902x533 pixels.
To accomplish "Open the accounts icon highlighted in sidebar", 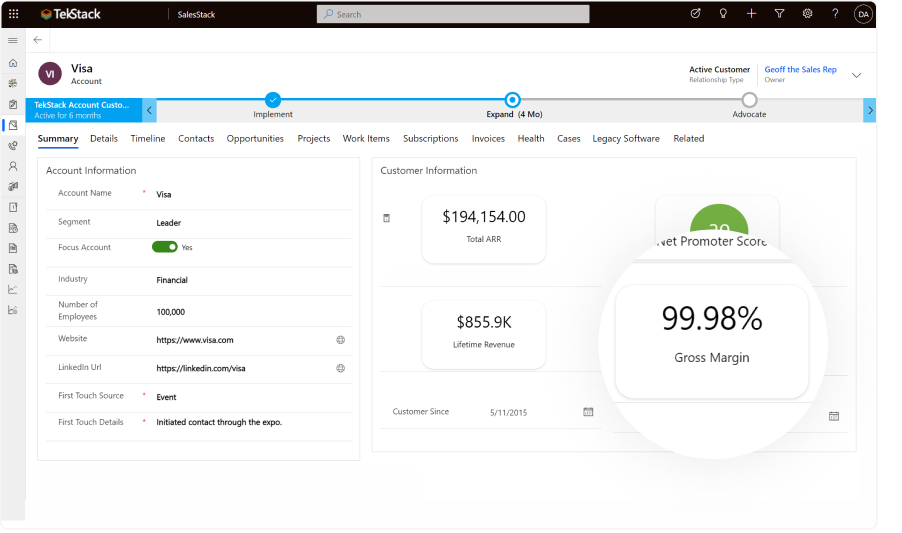I will [13, 125].
